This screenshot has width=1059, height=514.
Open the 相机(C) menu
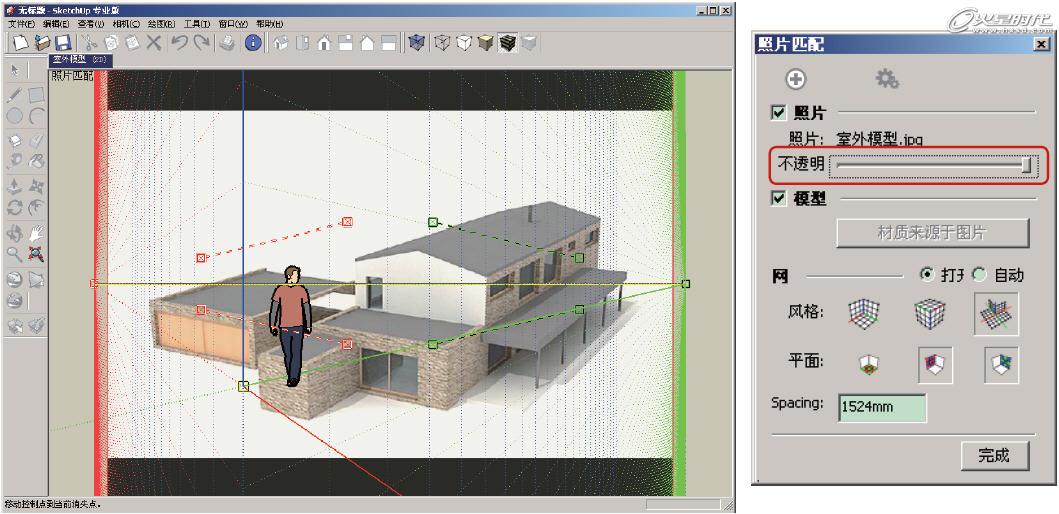[x=126, y=24]
